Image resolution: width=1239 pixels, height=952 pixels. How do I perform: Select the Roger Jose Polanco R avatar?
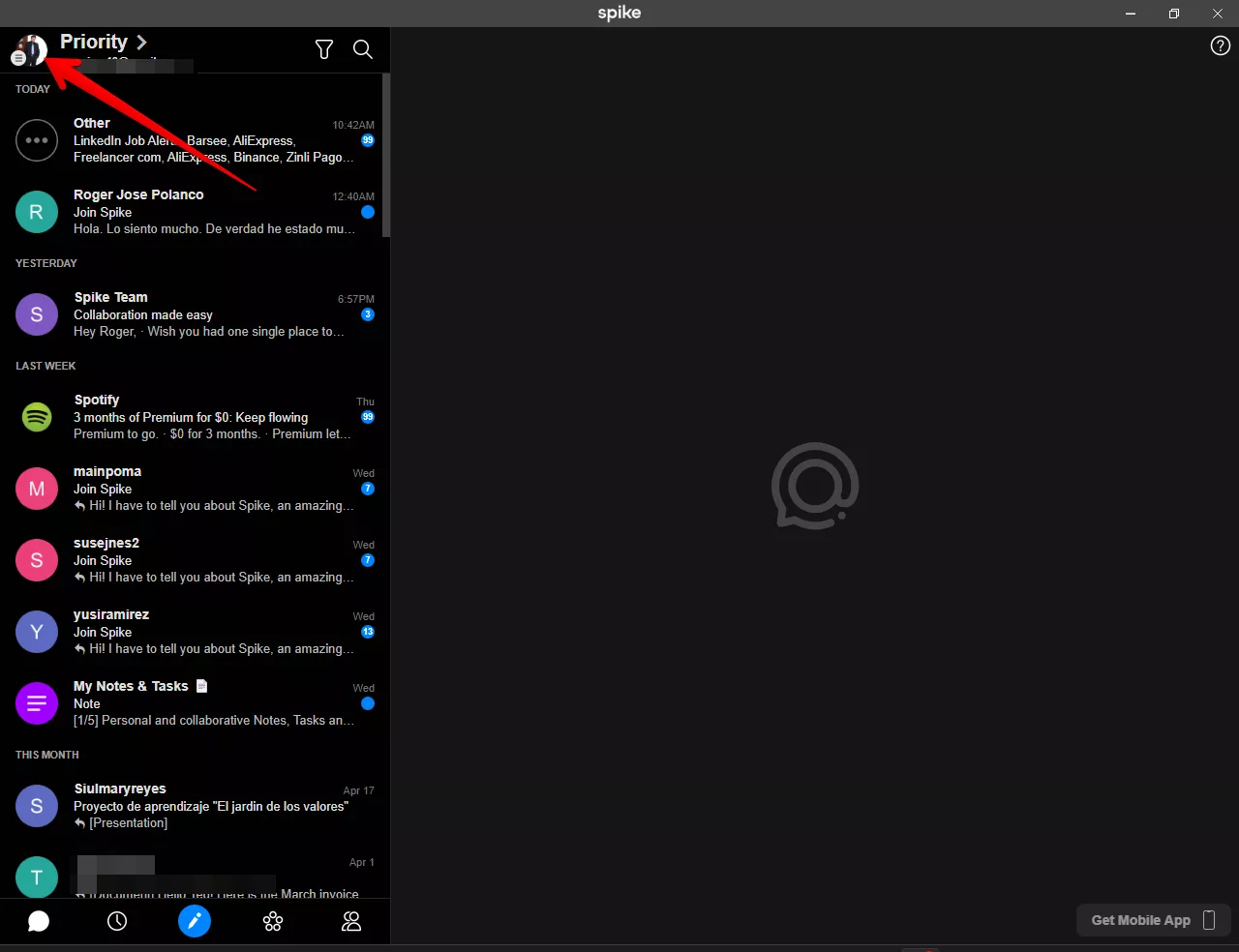[37, 212]
